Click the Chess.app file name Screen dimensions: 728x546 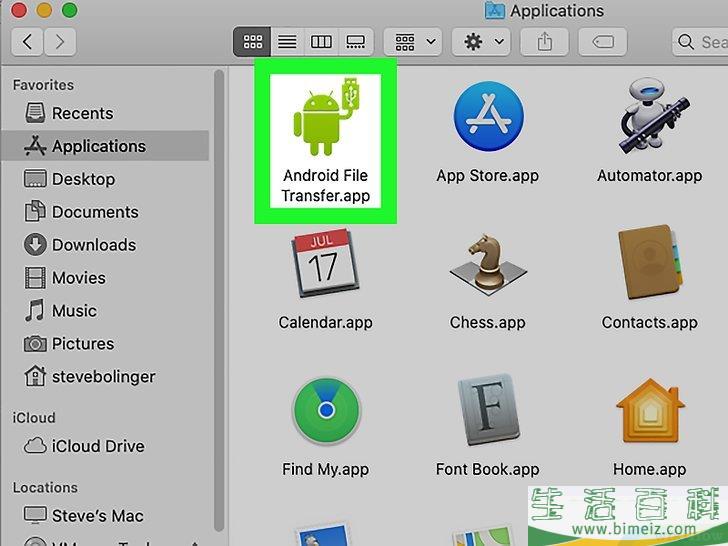click(x=488, y=322)
